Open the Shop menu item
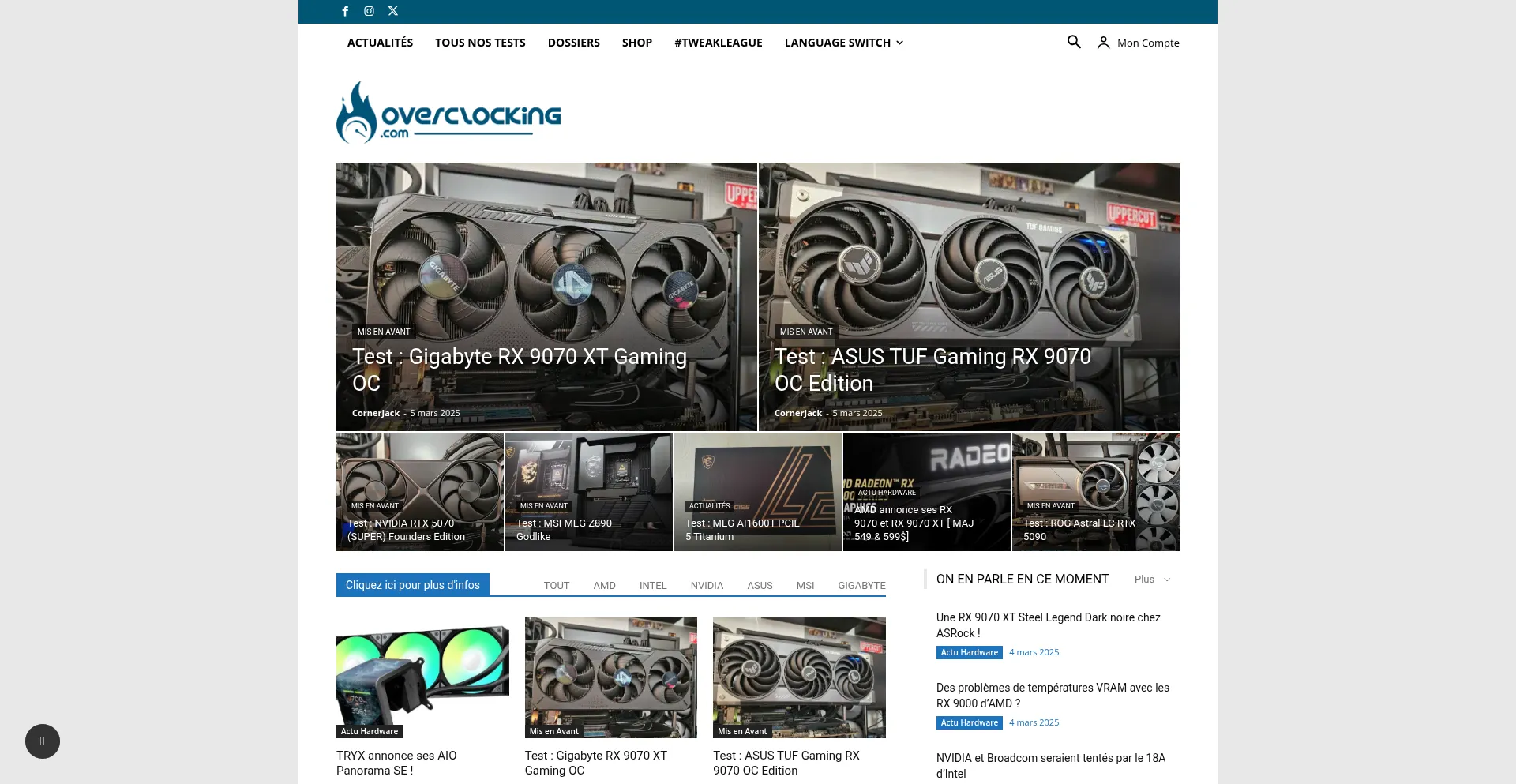Viewport: 1516px width, 784px height. [x=637, y=43]
